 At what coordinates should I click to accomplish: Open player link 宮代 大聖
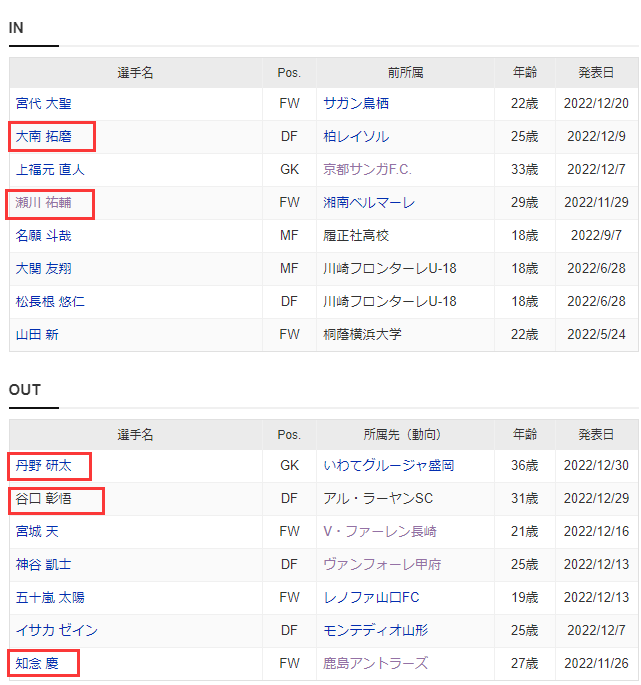pos(43,104)
